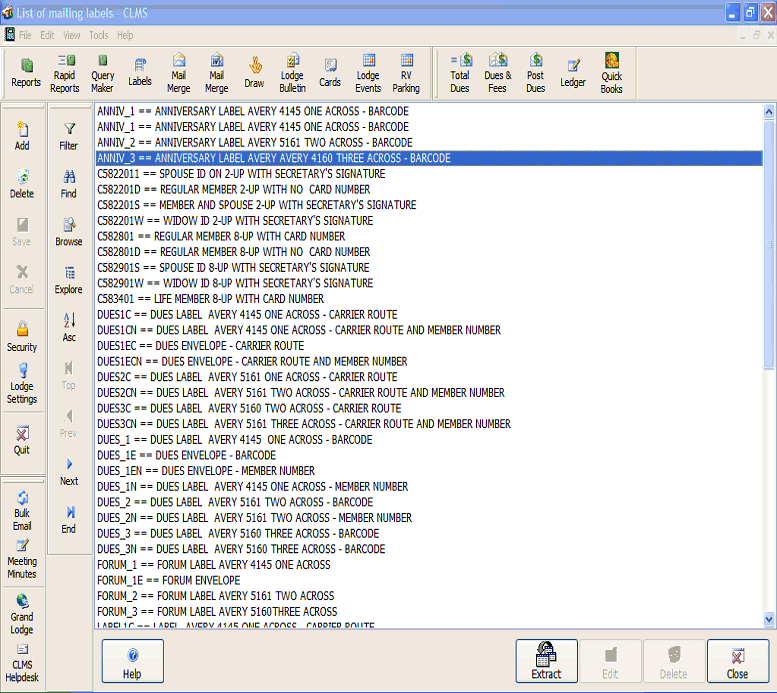777x693 pixels.
Task: Select the FORUM_1E forum envelope entry
Action: coord(169,580)
